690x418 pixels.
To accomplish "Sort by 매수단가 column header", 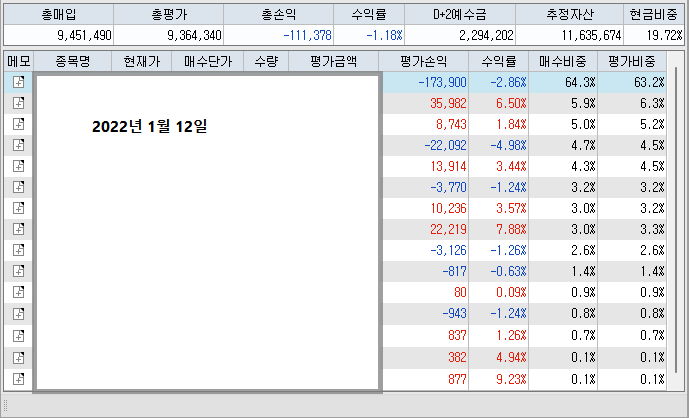I will coord(208,61).
